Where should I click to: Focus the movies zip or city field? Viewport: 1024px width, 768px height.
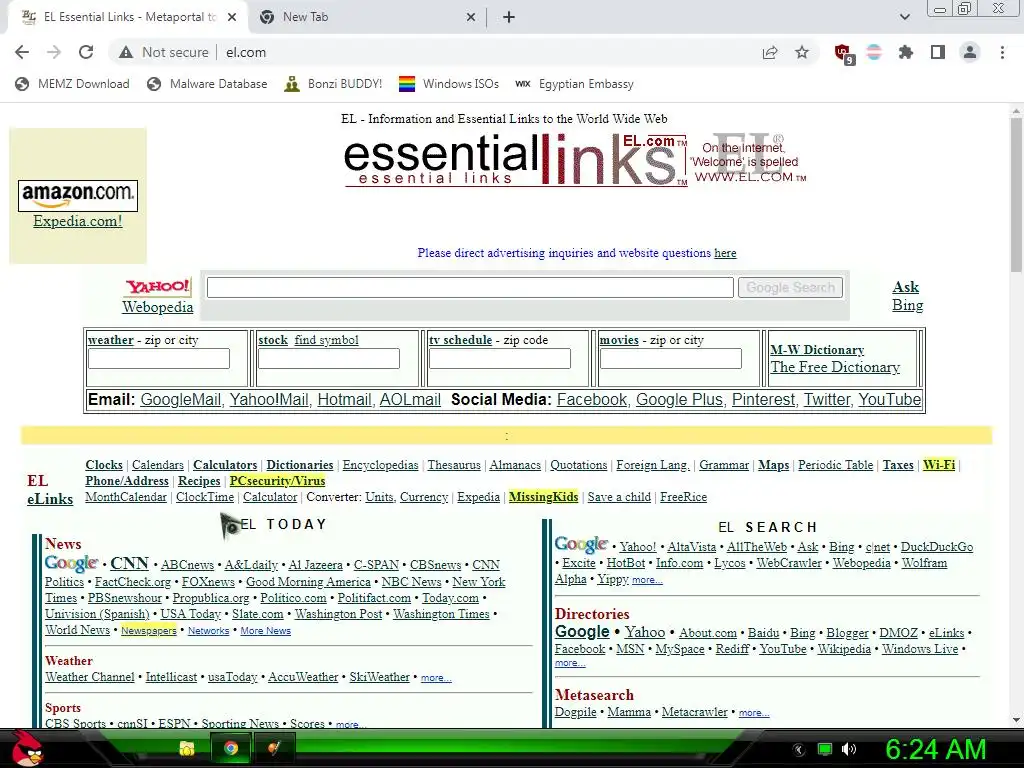pyautogui.click(x=671, y=359)
